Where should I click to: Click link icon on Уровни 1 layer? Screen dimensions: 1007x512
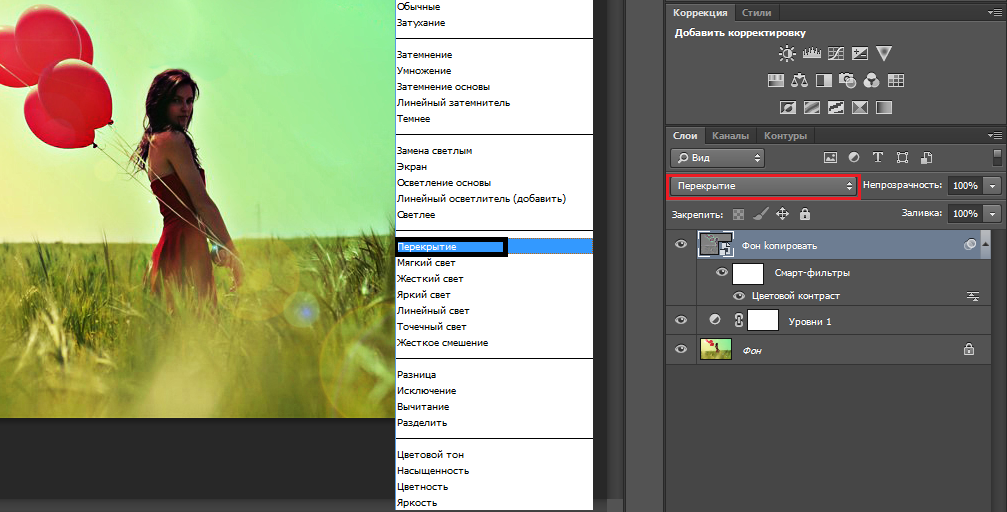coord(739,319)
